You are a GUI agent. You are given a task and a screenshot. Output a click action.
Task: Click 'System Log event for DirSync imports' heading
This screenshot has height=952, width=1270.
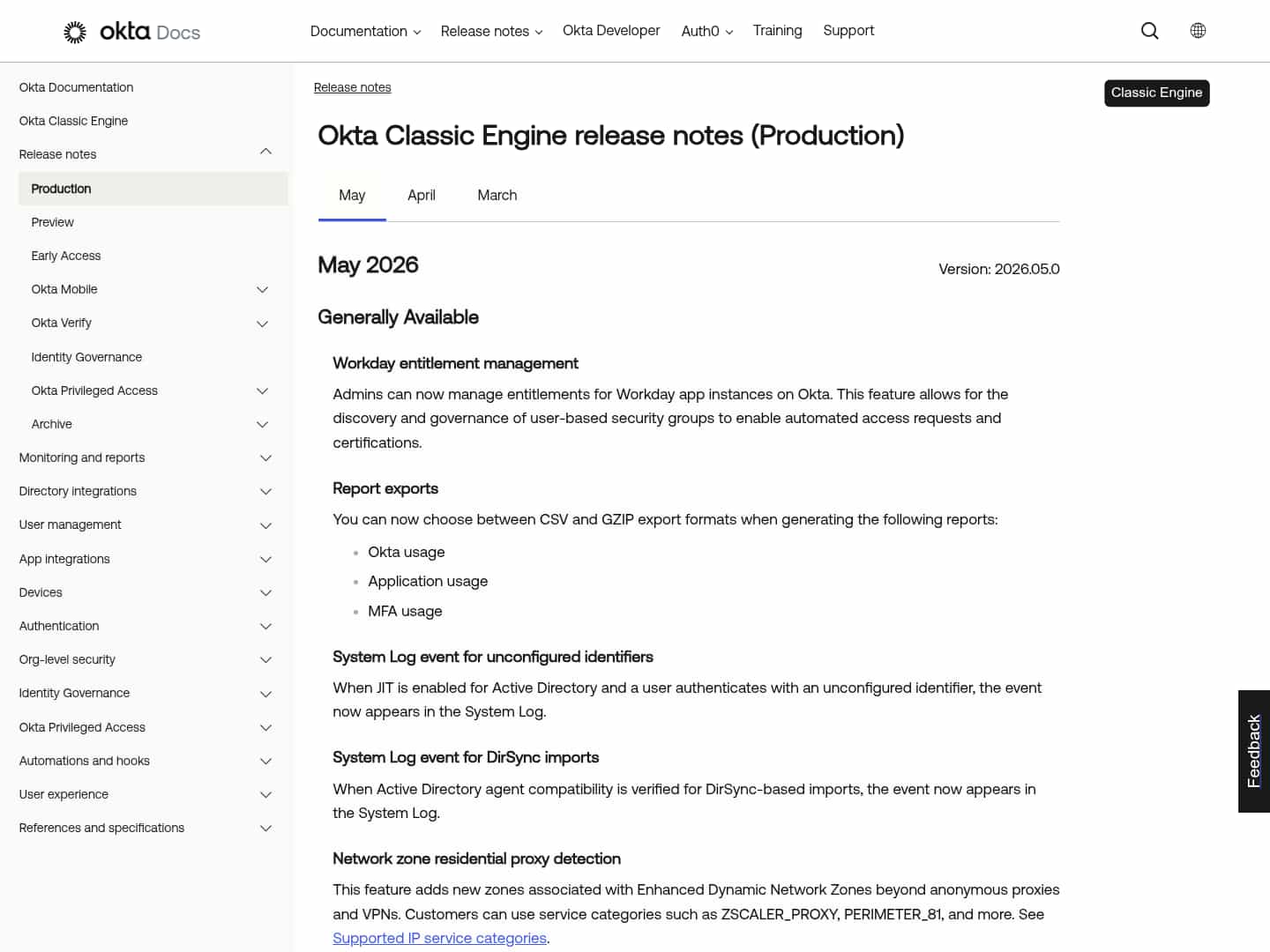tap(466, 757)
